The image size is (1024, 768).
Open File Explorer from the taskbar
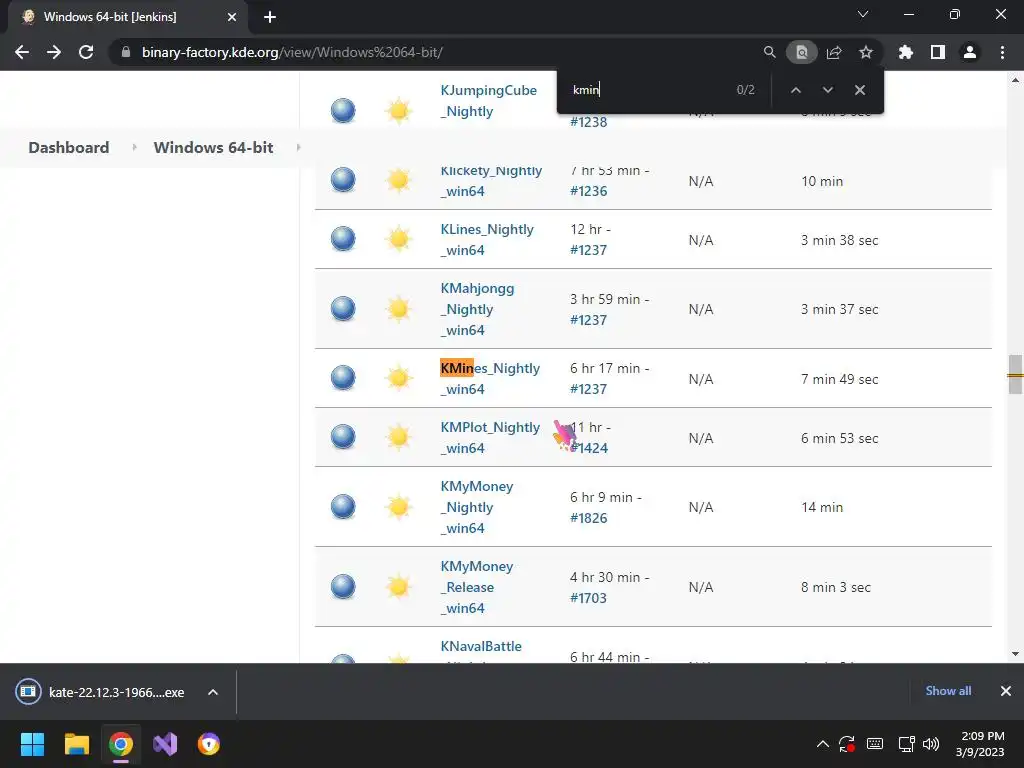click(76, 744)
